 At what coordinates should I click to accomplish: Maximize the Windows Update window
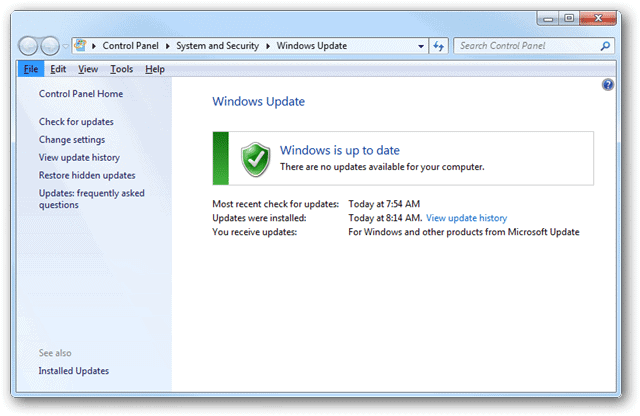(x=569, y=18)
